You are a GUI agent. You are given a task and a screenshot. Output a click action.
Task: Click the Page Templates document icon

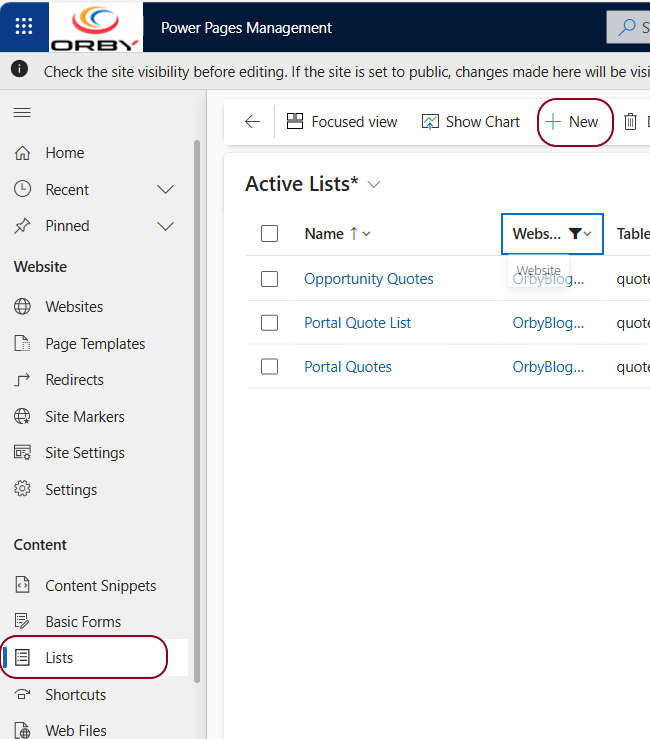pyautogui.click(x=22, y=344)
